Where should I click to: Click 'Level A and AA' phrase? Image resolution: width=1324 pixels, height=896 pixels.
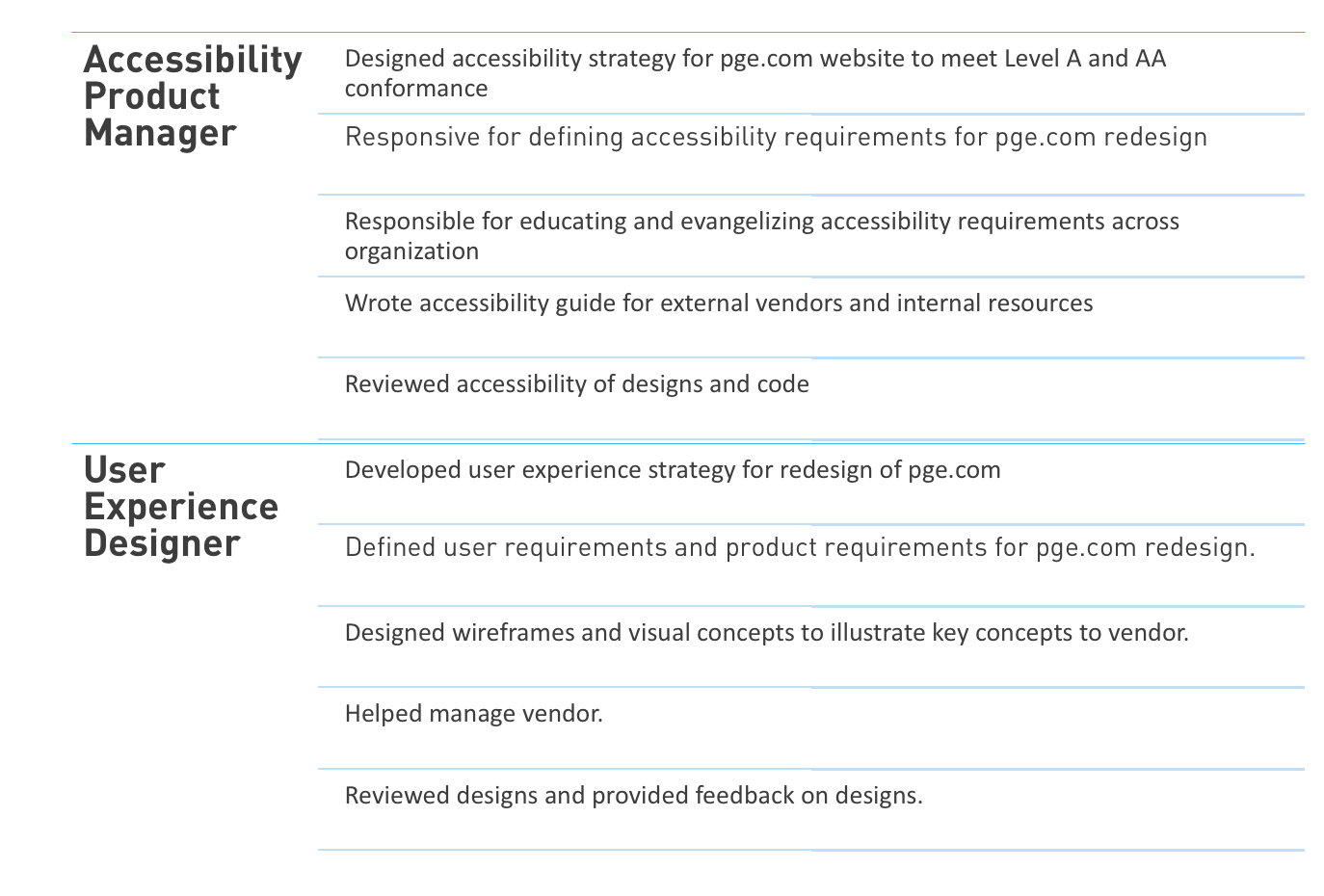tap(1085, 59)
